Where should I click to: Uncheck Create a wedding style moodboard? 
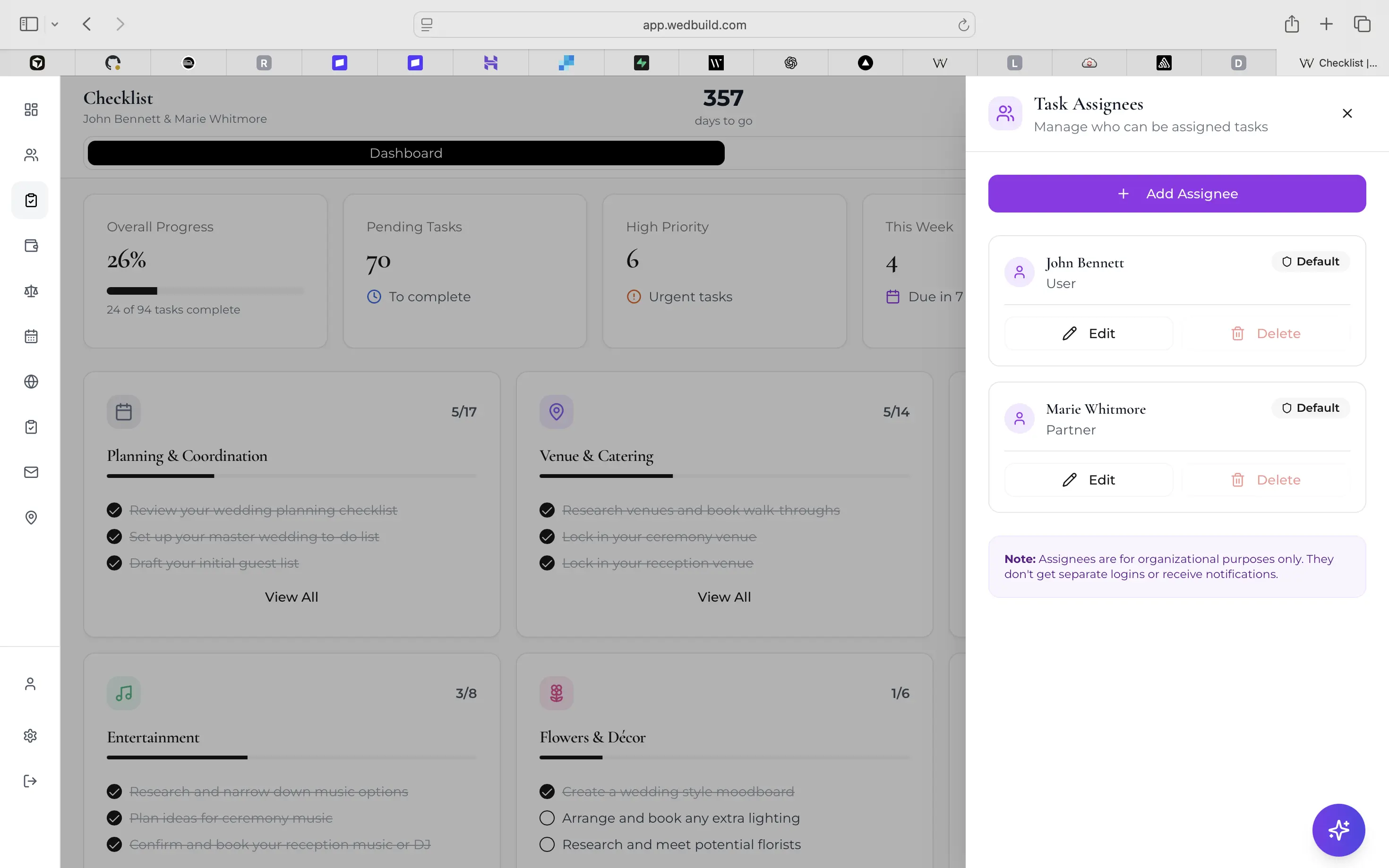[547, 791]
